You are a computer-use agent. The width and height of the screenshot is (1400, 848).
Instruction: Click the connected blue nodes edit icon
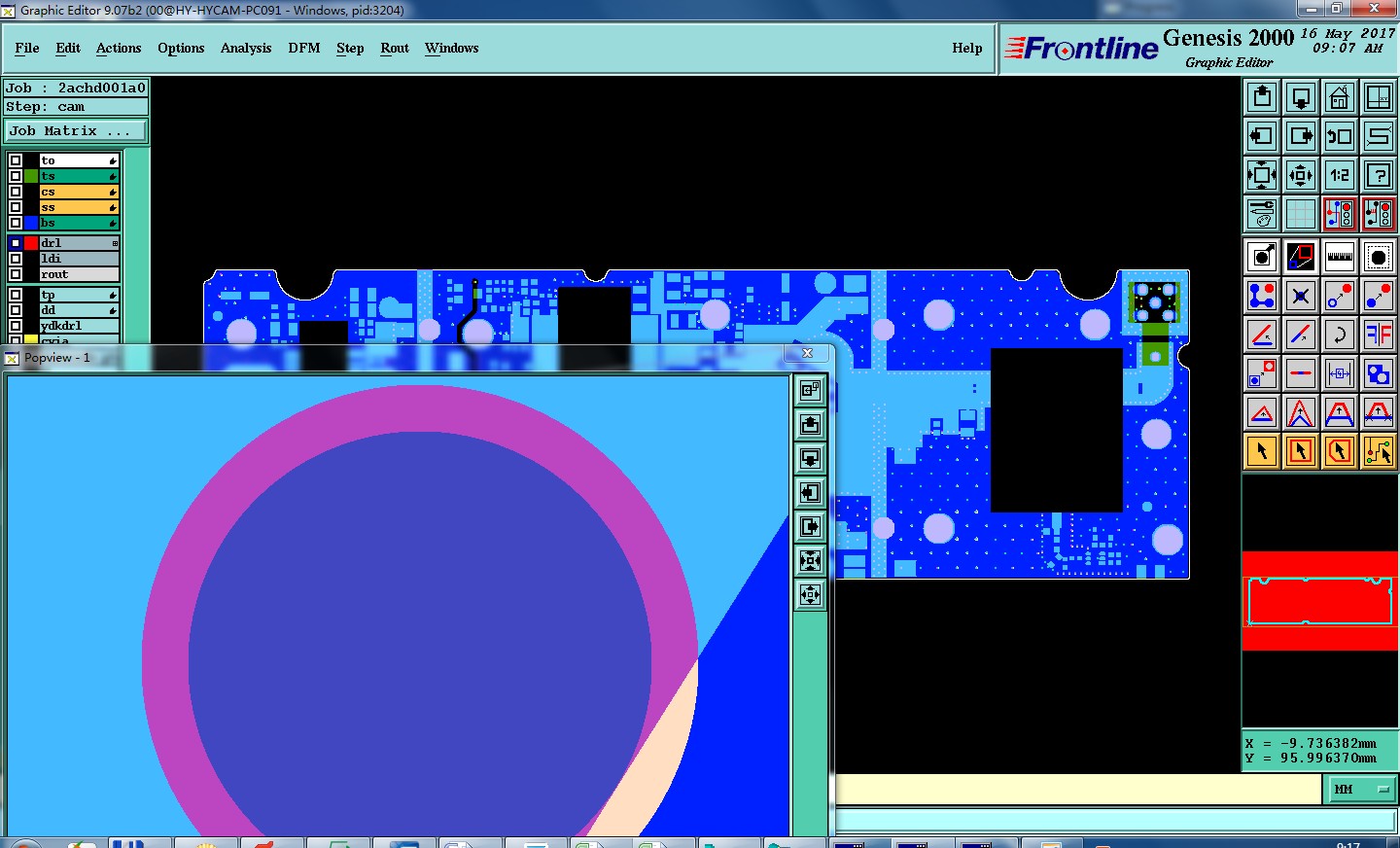[x=1262, y=296]
